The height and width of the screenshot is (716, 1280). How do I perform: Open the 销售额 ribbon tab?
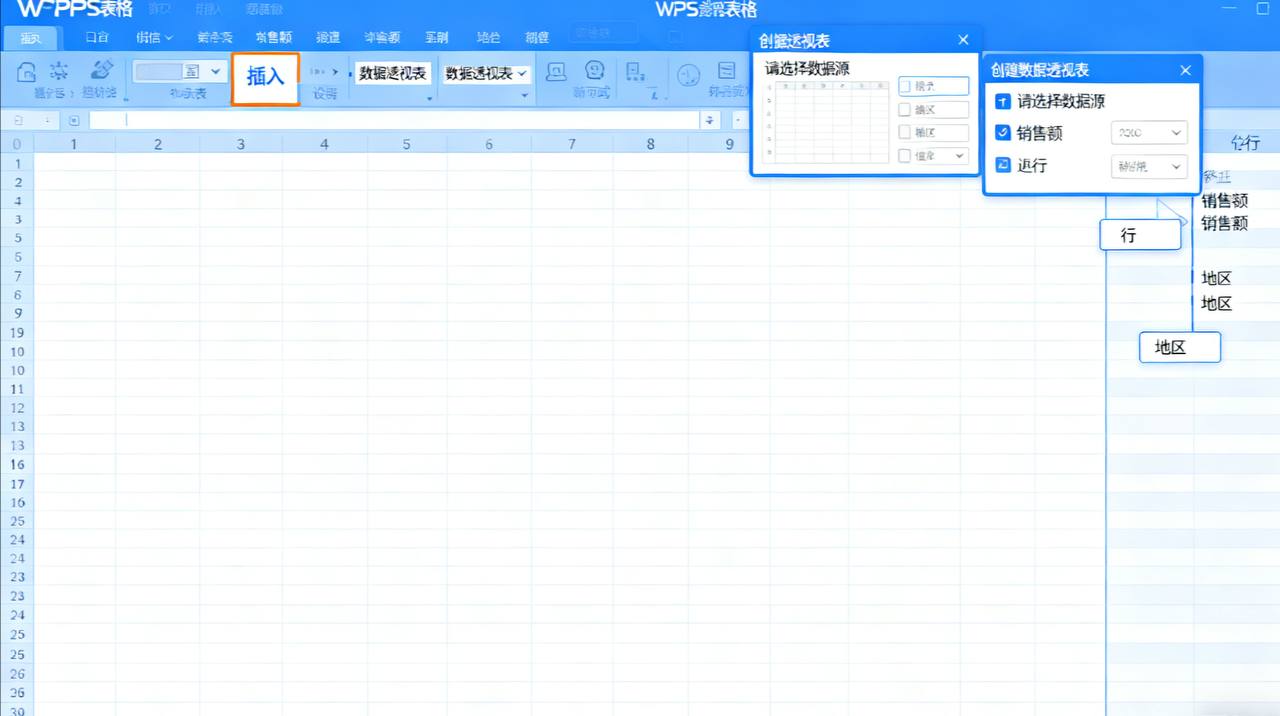pos(273,37)
